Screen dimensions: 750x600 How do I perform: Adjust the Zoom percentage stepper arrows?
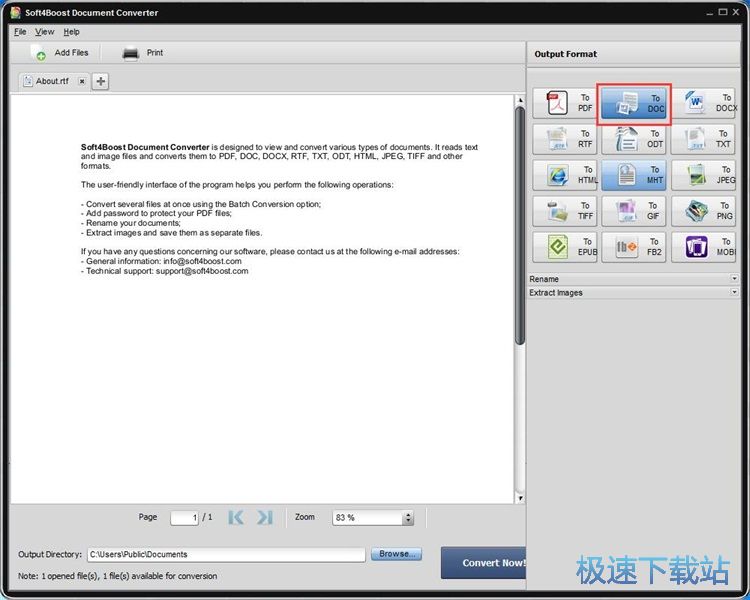click(408, 518)
